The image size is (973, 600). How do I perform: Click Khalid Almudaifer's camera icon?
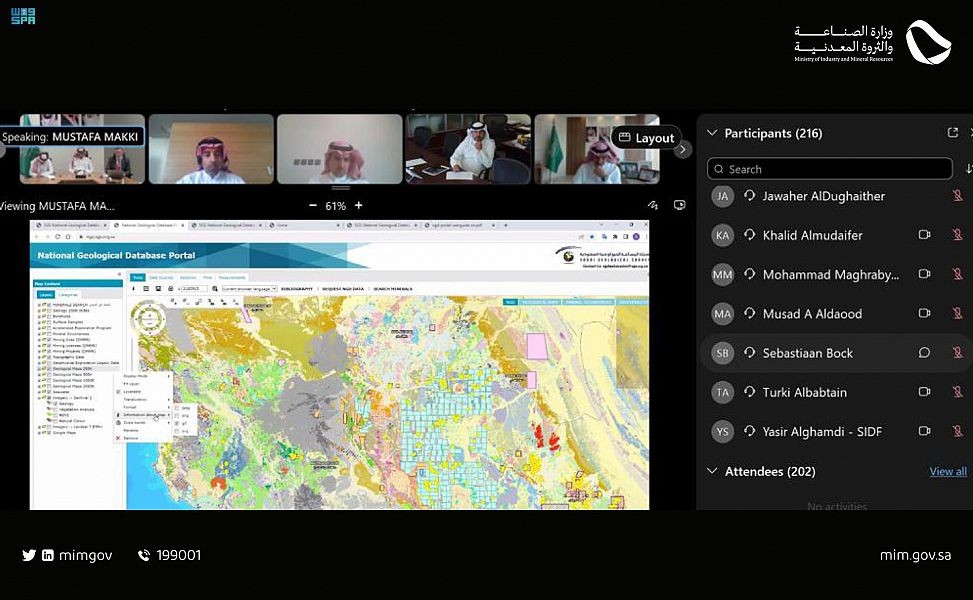tap(924, 235)
